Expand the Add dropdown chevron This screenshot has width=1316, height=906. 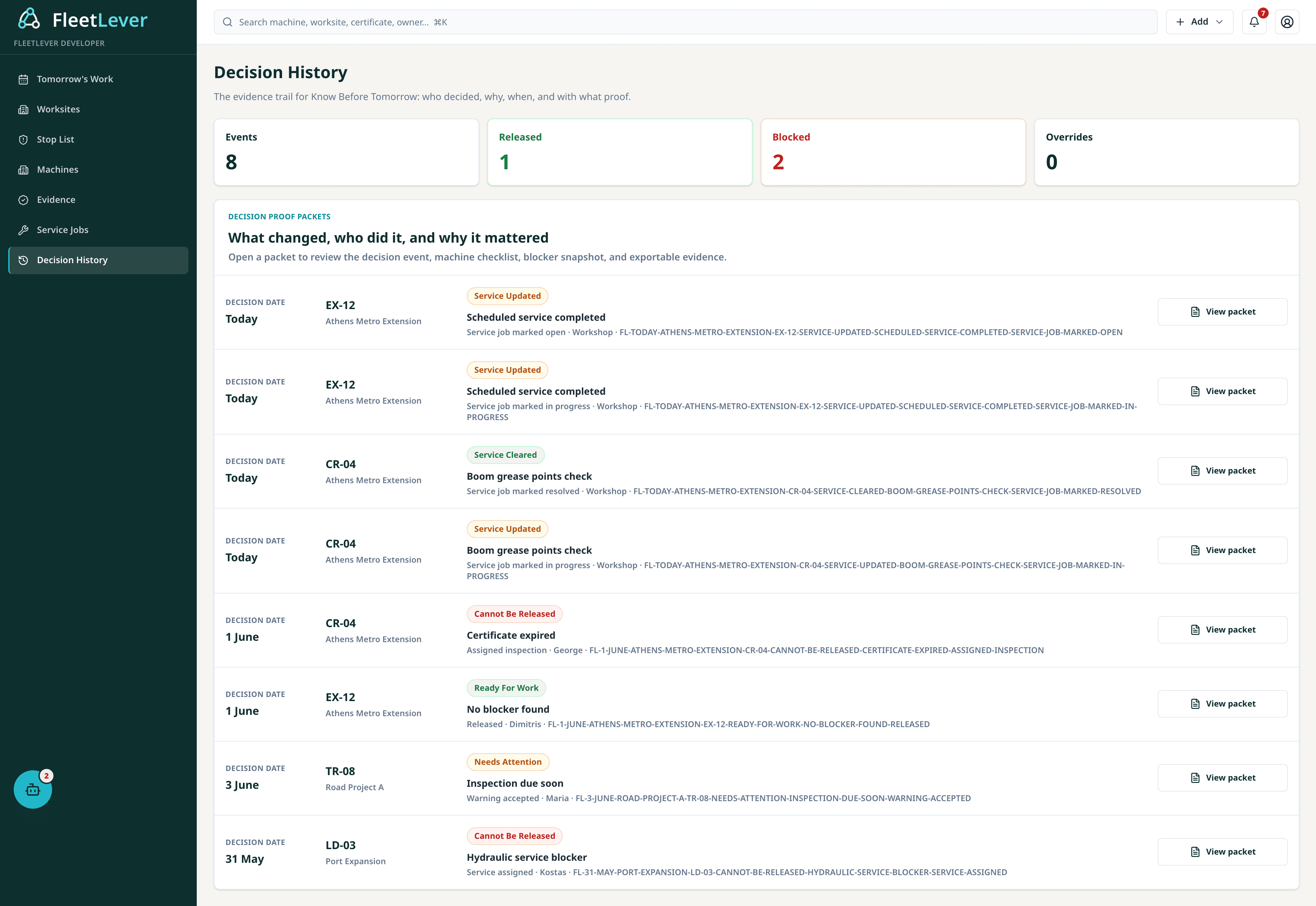1219,22
